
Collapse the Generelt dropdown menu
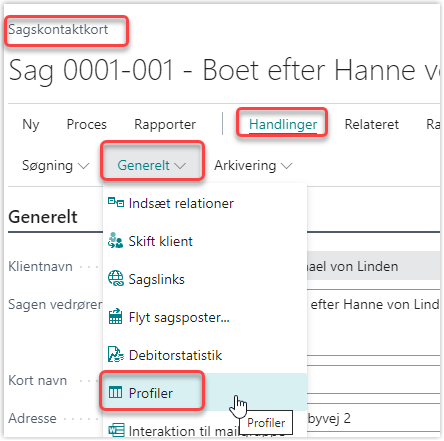(152, 166)
